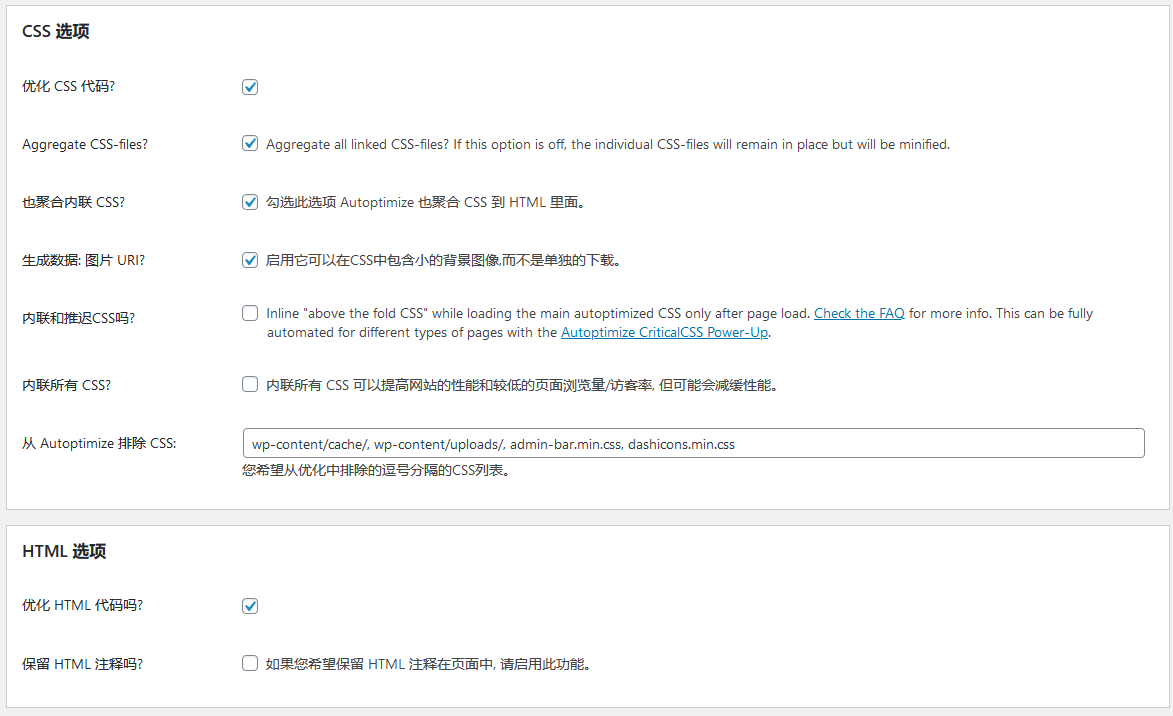The image size is (1173, 716).
Task: Uncheck the "优化 CSS 代码?" checkbox
Action: pos(250,87)
